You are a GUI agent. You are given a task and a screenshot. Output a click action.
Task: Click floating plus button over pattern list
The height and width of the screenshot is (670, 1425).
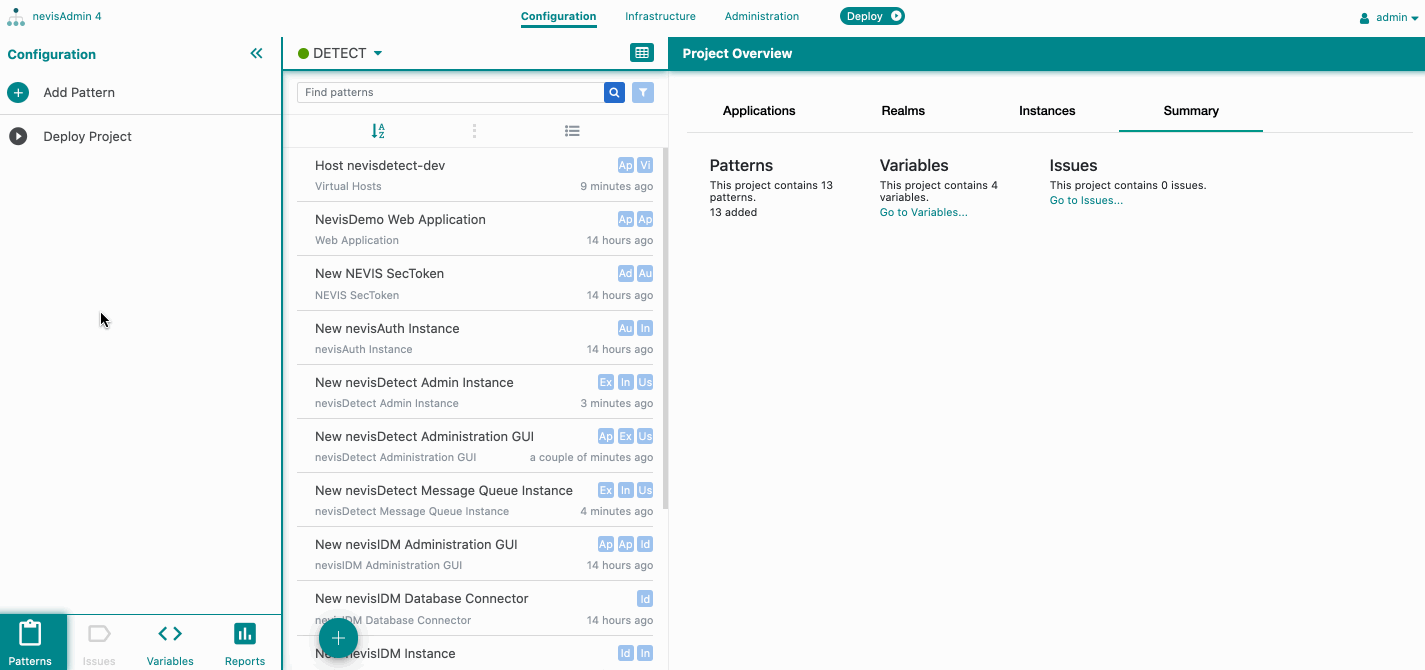point(338,638)
